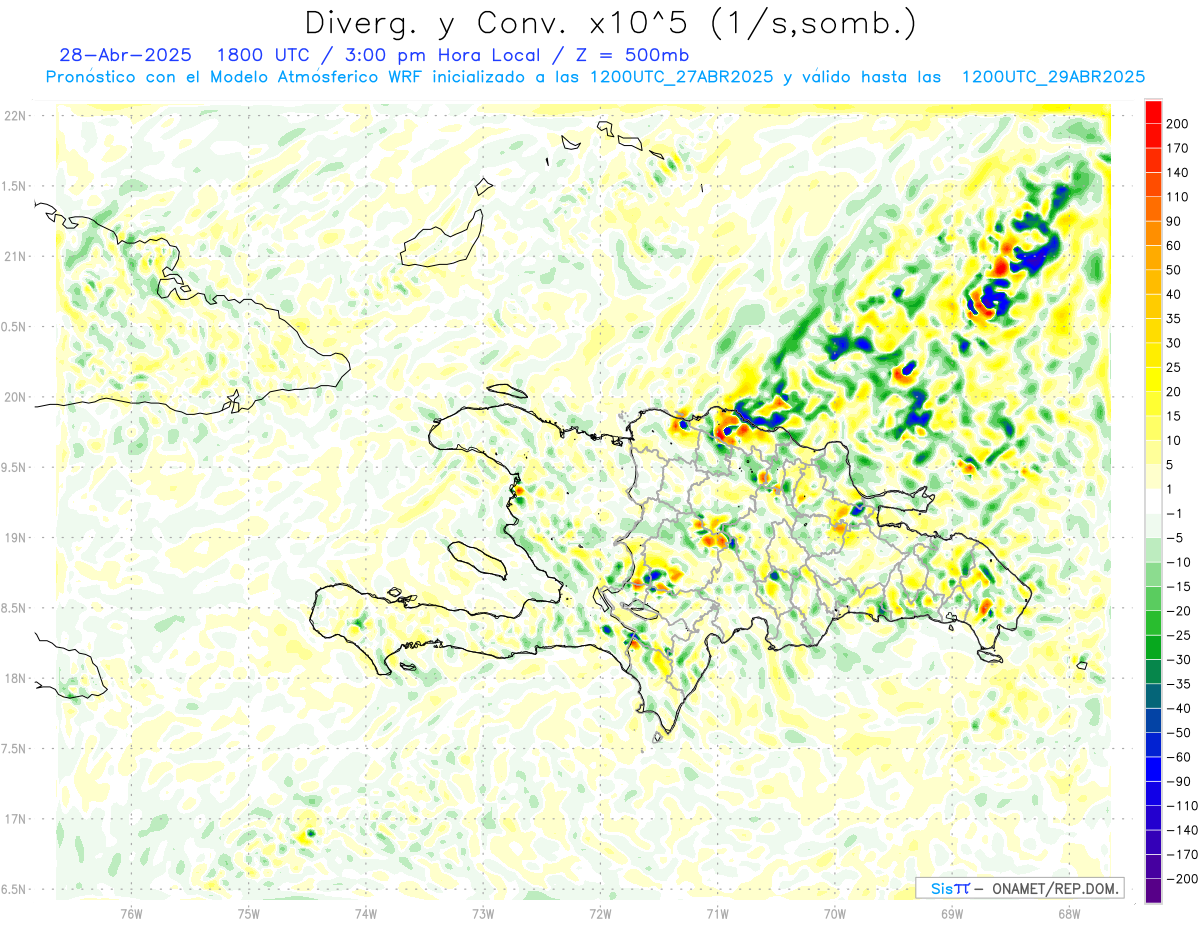Click the 19N latitude label
1200x927 pixels.
[15, 538]
